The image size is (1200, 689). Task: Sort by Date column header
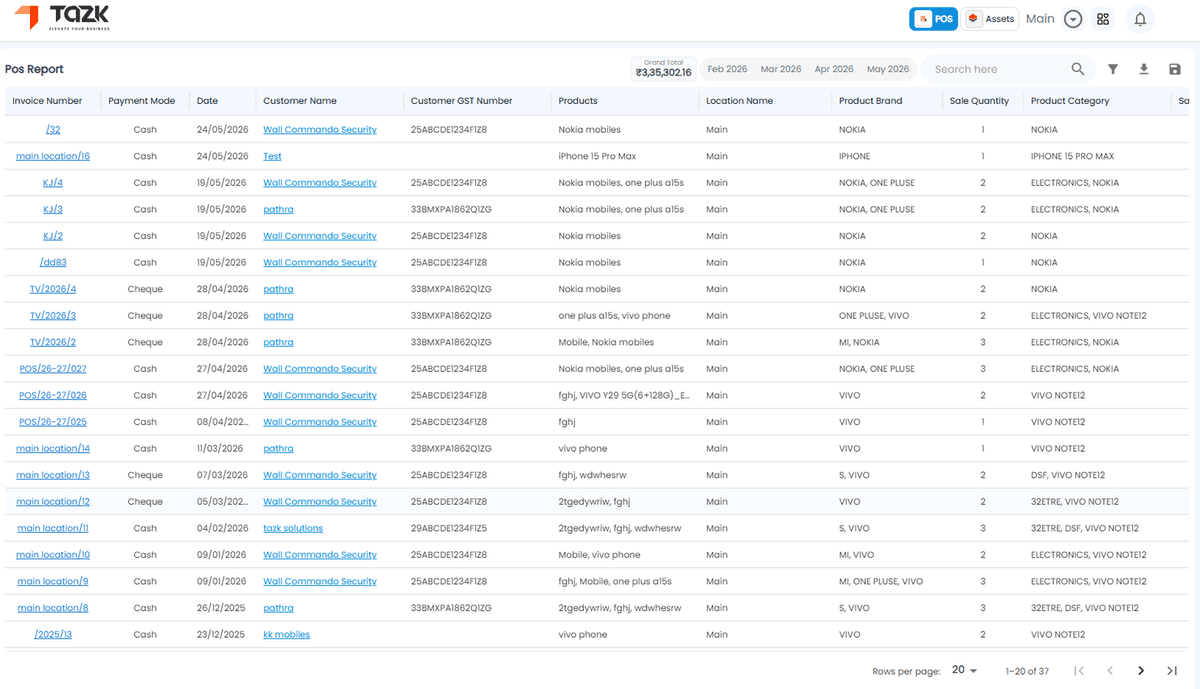[x=207, y=101]
